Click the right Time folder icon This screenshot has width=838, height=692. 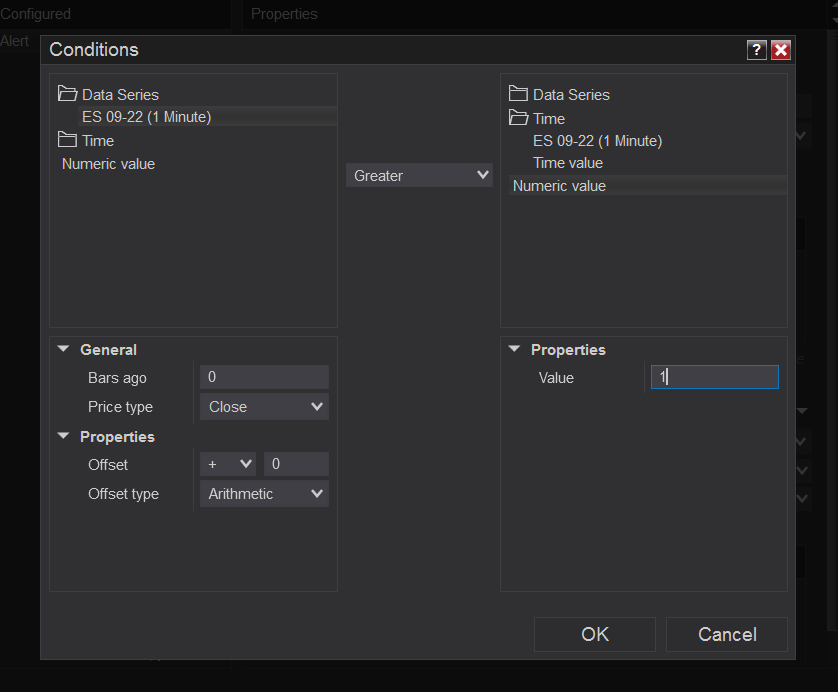(x=518, y=118)
